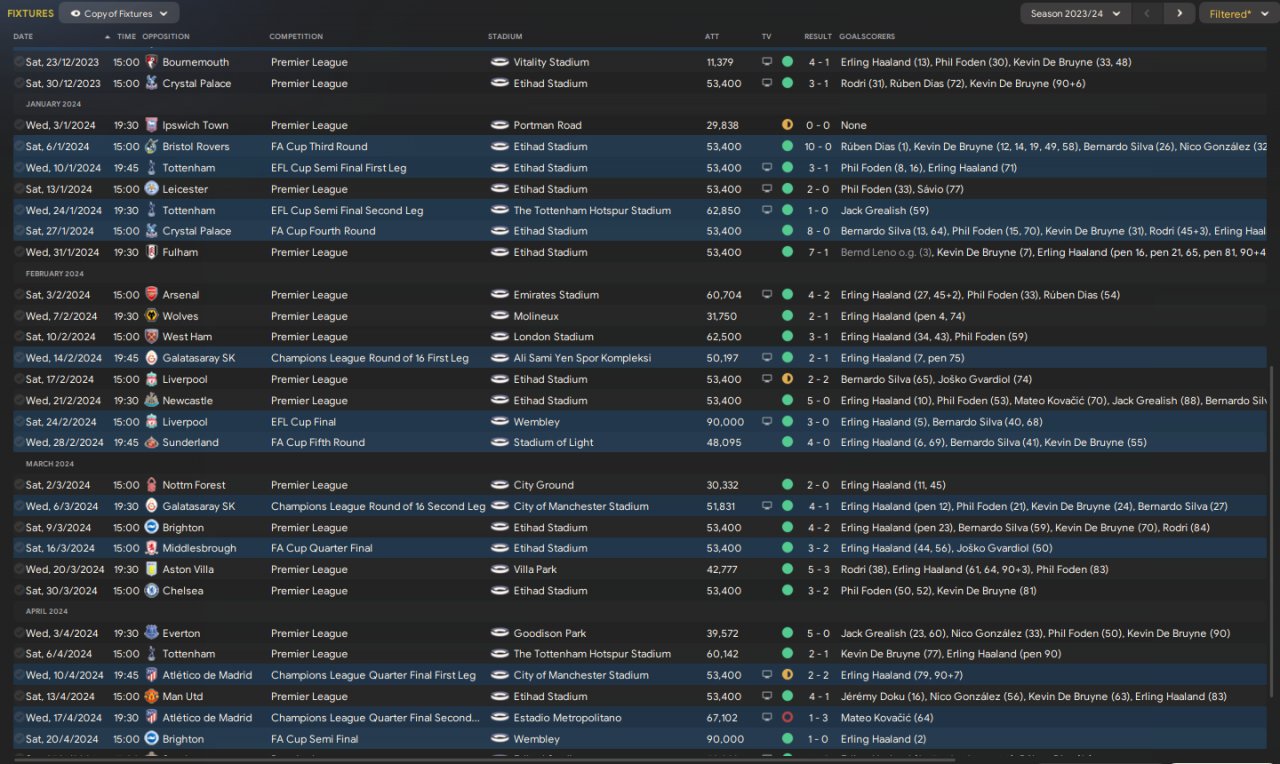
Task: Click the Aston Villa club badge
Action: tap(151, 569)
